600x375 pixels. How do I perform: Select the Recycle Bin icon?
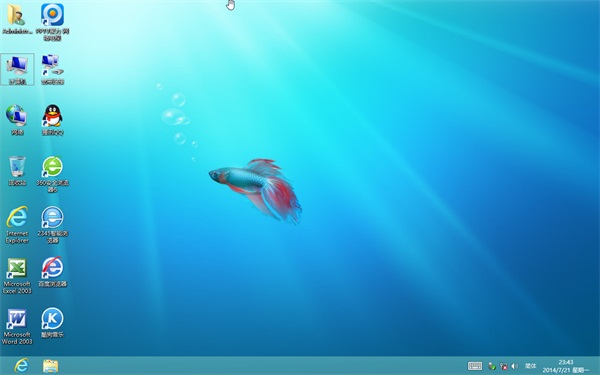click(x=17, y=171)
